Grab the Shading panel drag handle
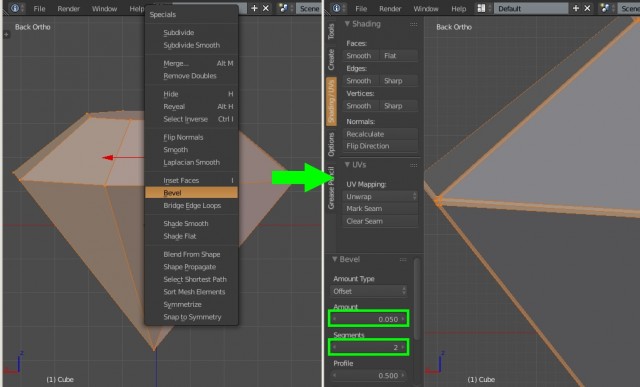 [x=413, y=24]
